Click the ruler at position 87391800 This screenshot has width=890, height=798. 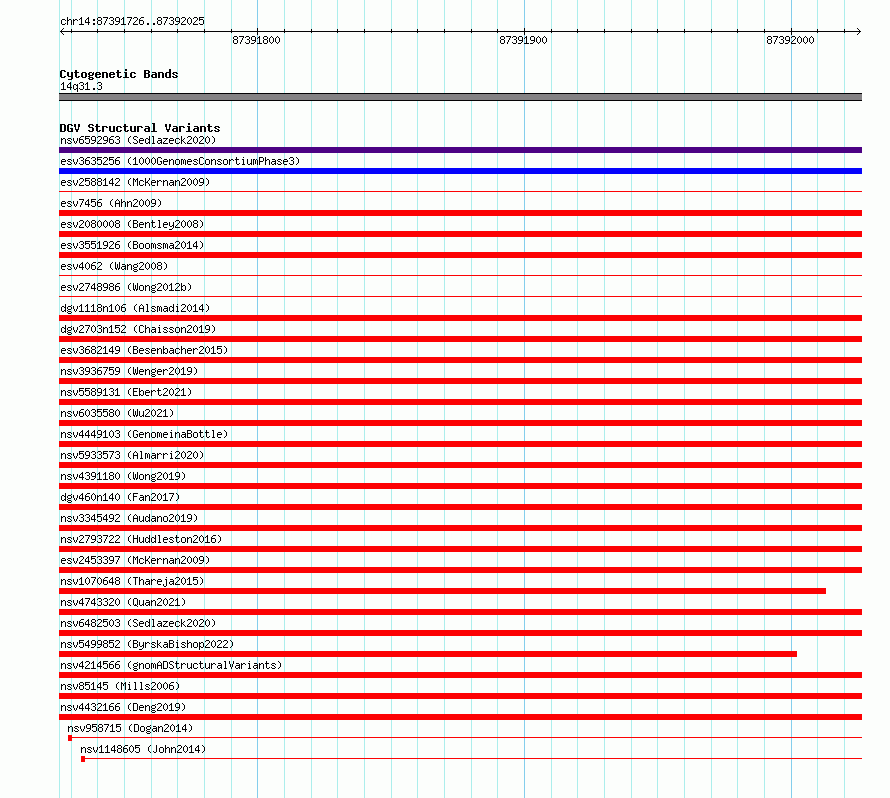257,40
